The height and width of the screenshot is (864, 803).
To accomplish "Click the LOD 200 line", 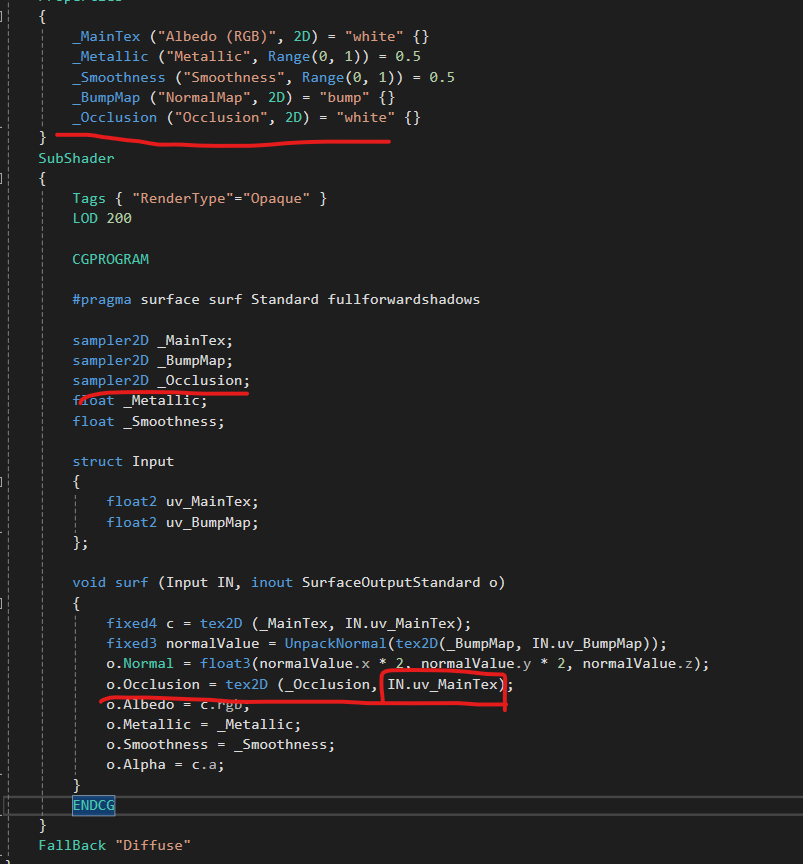I will click(x=102, y=218).
